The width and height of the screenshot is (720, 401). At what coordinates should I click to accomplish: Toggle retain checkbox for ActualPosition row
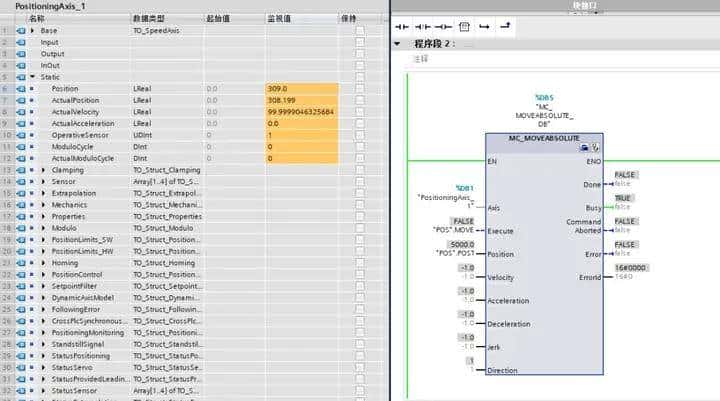click(x=360, y=100)
